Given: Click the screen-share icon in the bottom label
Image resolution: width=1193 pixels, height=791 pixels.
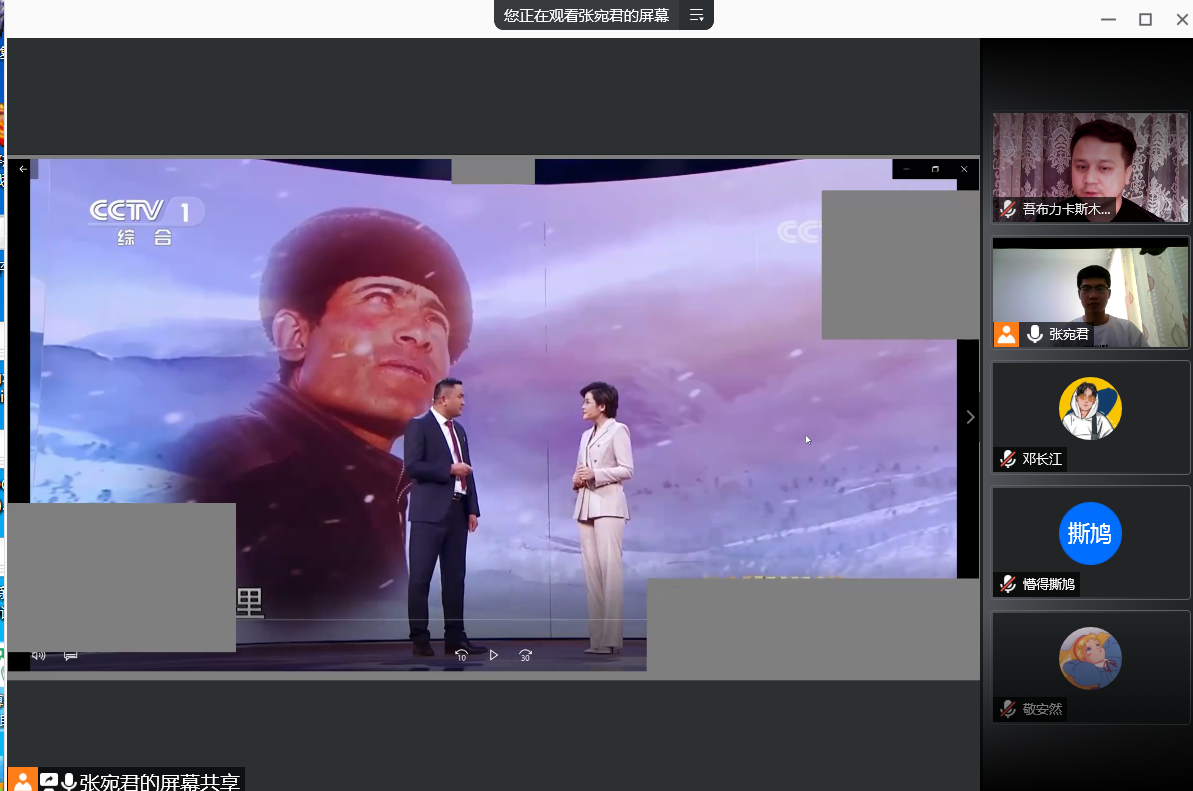Looking at the screenshot, I should point(49,781).
